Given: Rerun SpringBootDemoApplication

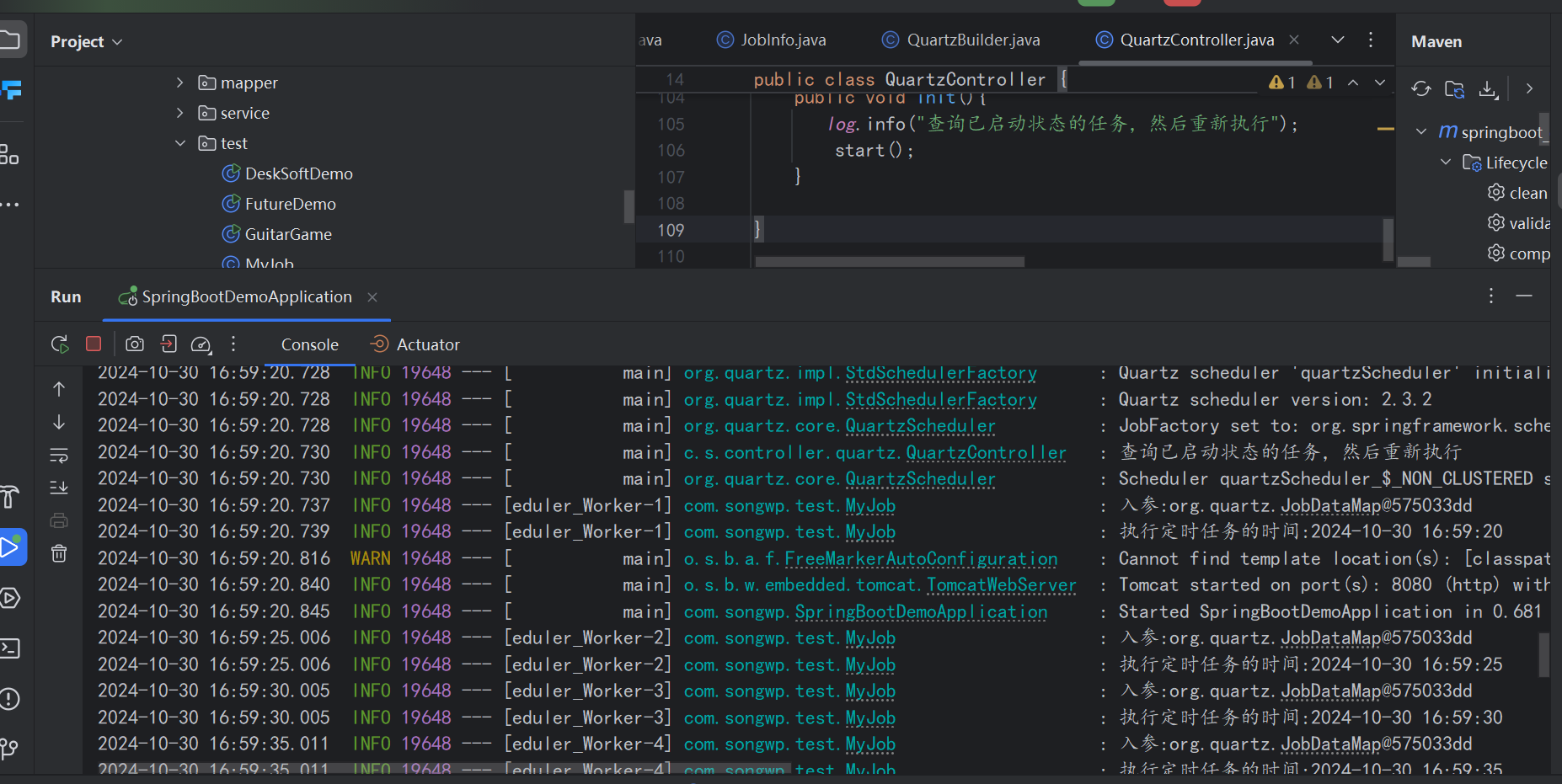Looking at the screenshot, I should [x=60, y=344].
